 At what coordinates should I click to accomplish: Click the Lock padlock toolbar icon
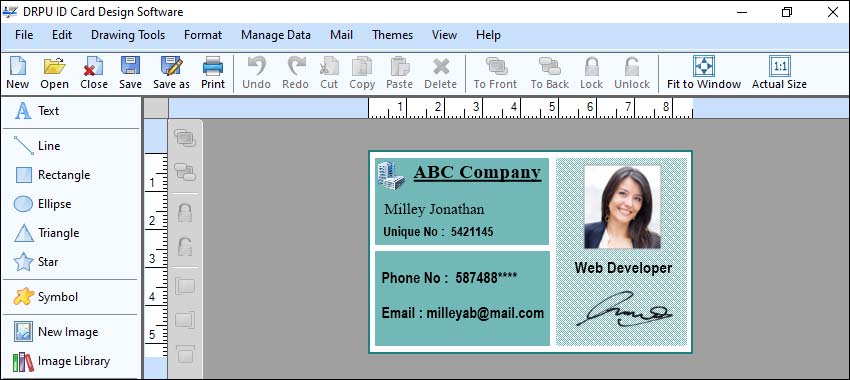pos(591,66)
